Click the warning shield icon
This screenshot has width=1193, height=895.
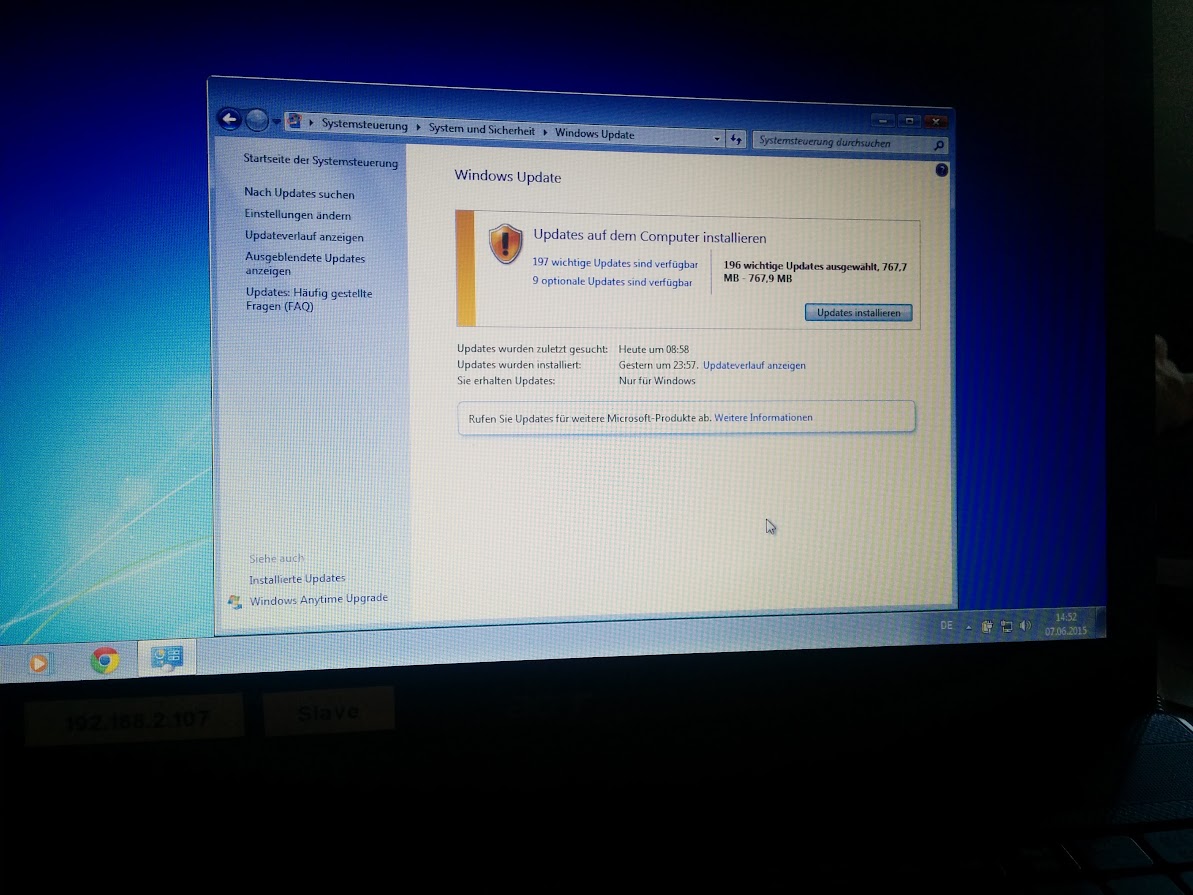[505, 244]
